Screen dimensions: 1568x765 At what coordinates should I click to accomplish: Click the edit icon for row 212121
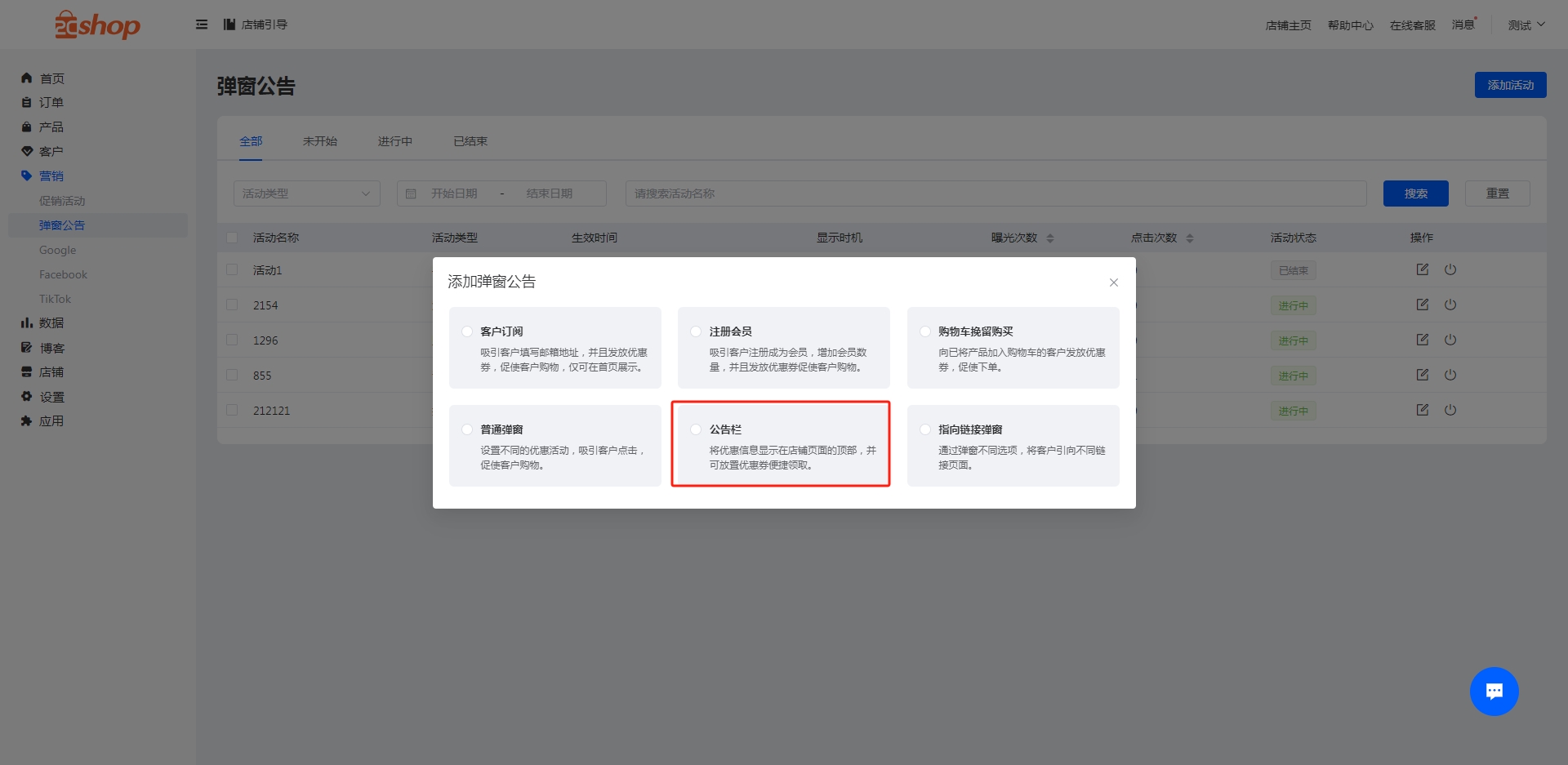(x=1422, y=410)
